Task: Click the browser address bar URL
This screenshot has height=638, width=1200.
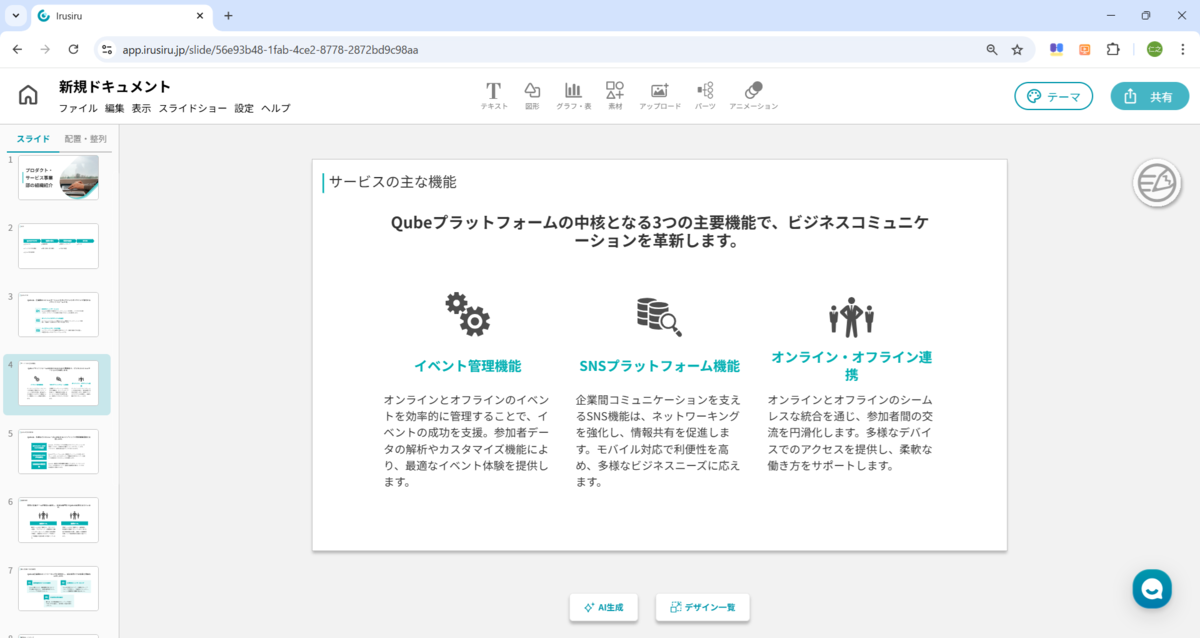Action: pyautogui.click(x=270, y=49)
